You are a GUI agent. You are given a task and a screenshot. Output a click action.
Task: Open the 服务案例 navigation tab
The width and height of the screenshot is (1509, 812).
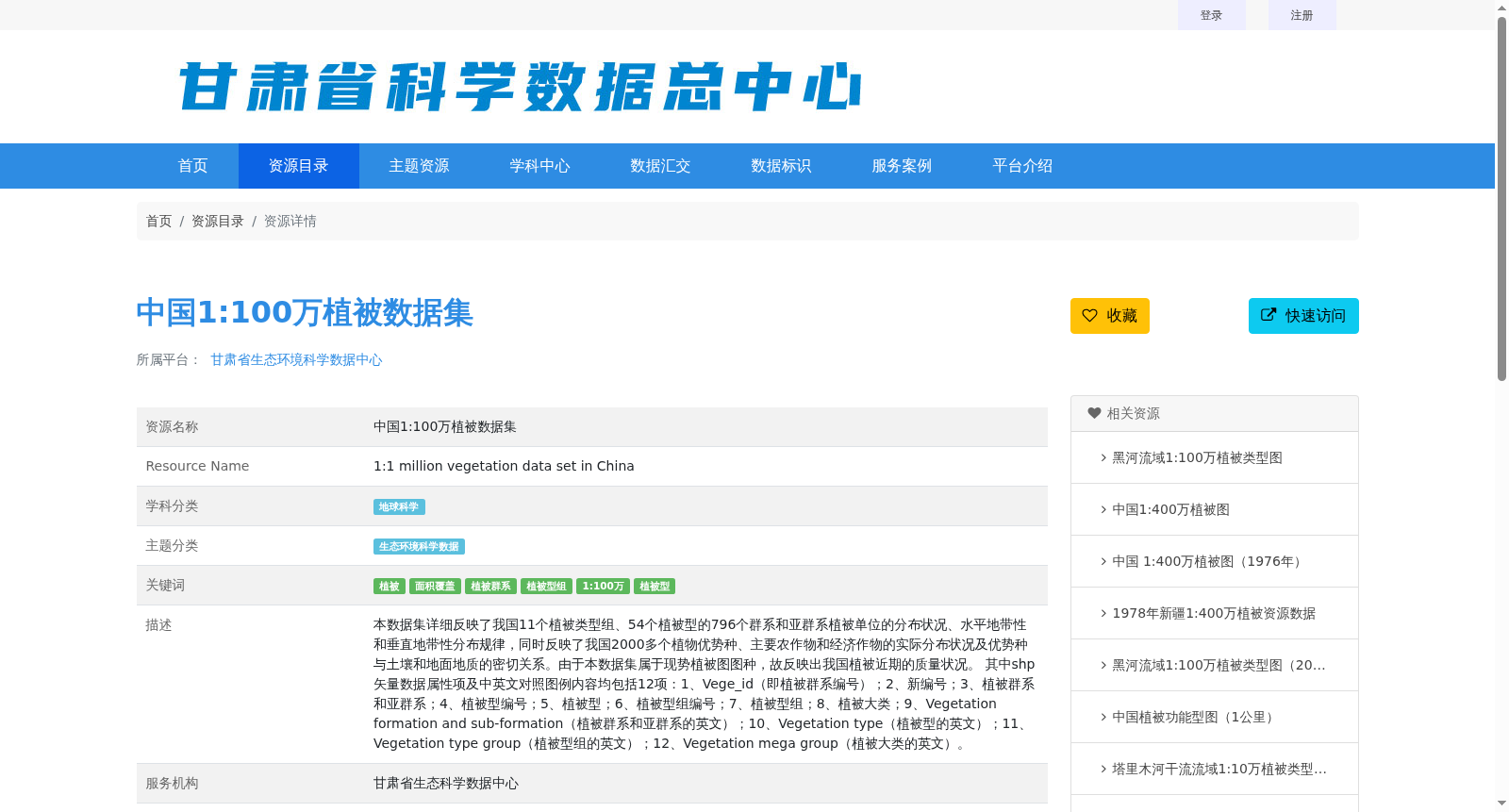pyautogui.click(x=903, y=166)
